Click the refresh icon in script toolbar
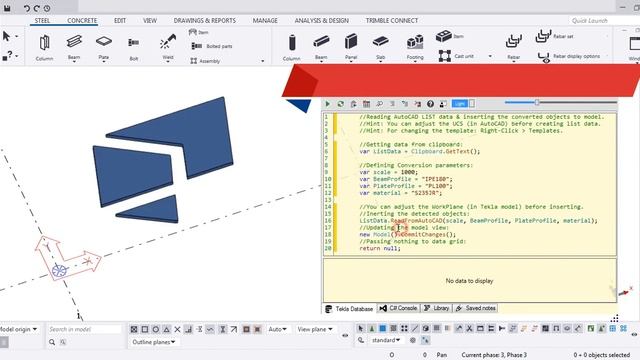The image size is (640, 360). (x=340, y=104)
